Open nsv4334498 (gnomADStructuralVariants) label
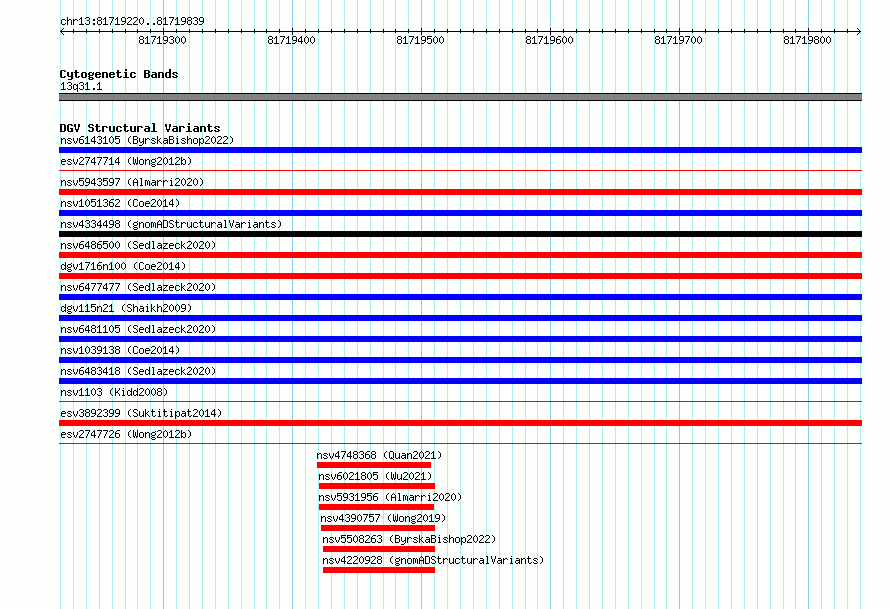This screenshot has width=890, height=609. pyautogui.click(x=171, y=224)
